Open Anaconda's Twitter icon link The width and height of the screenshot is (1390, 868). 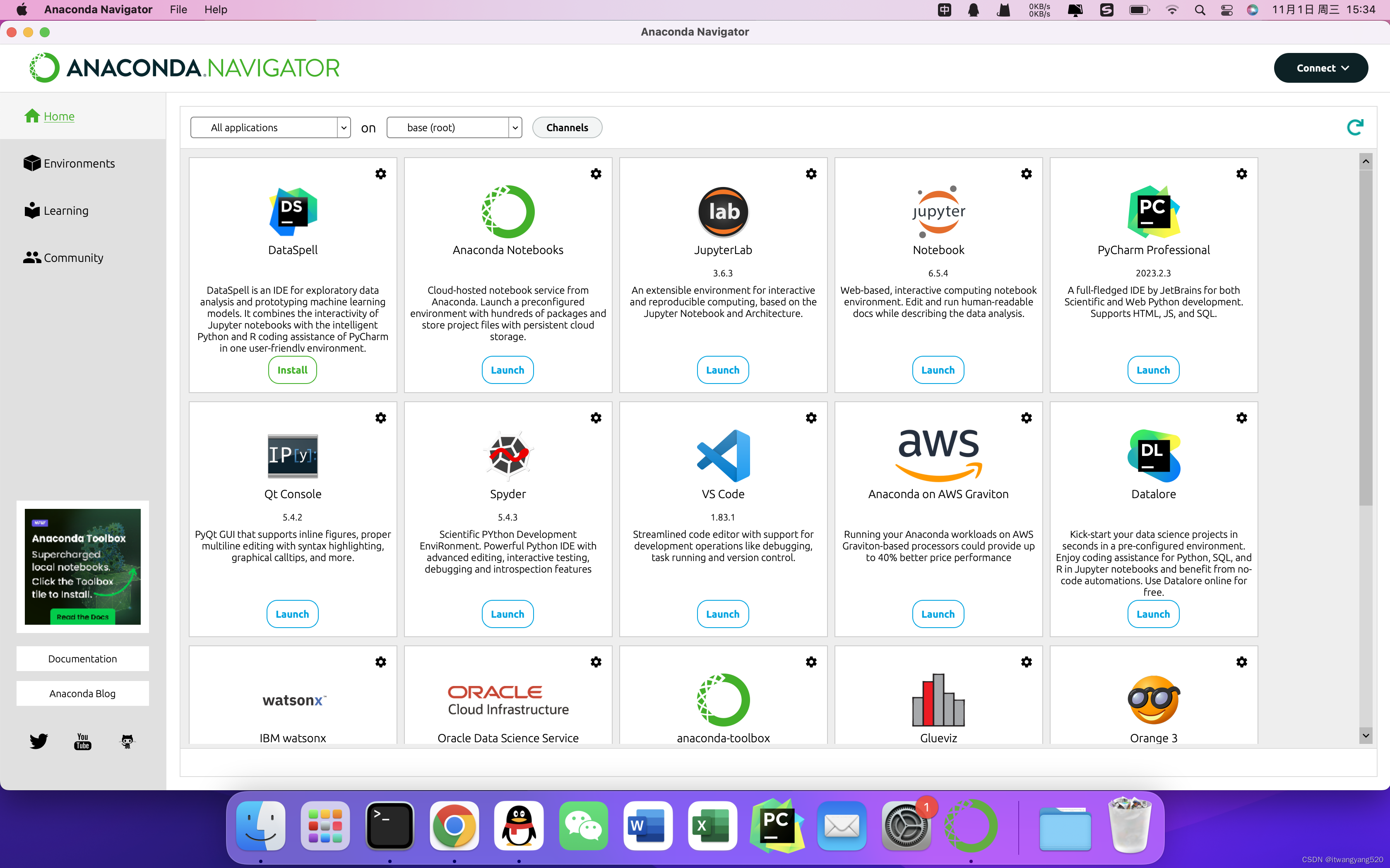pyautogui.click(x=38, y=741)
